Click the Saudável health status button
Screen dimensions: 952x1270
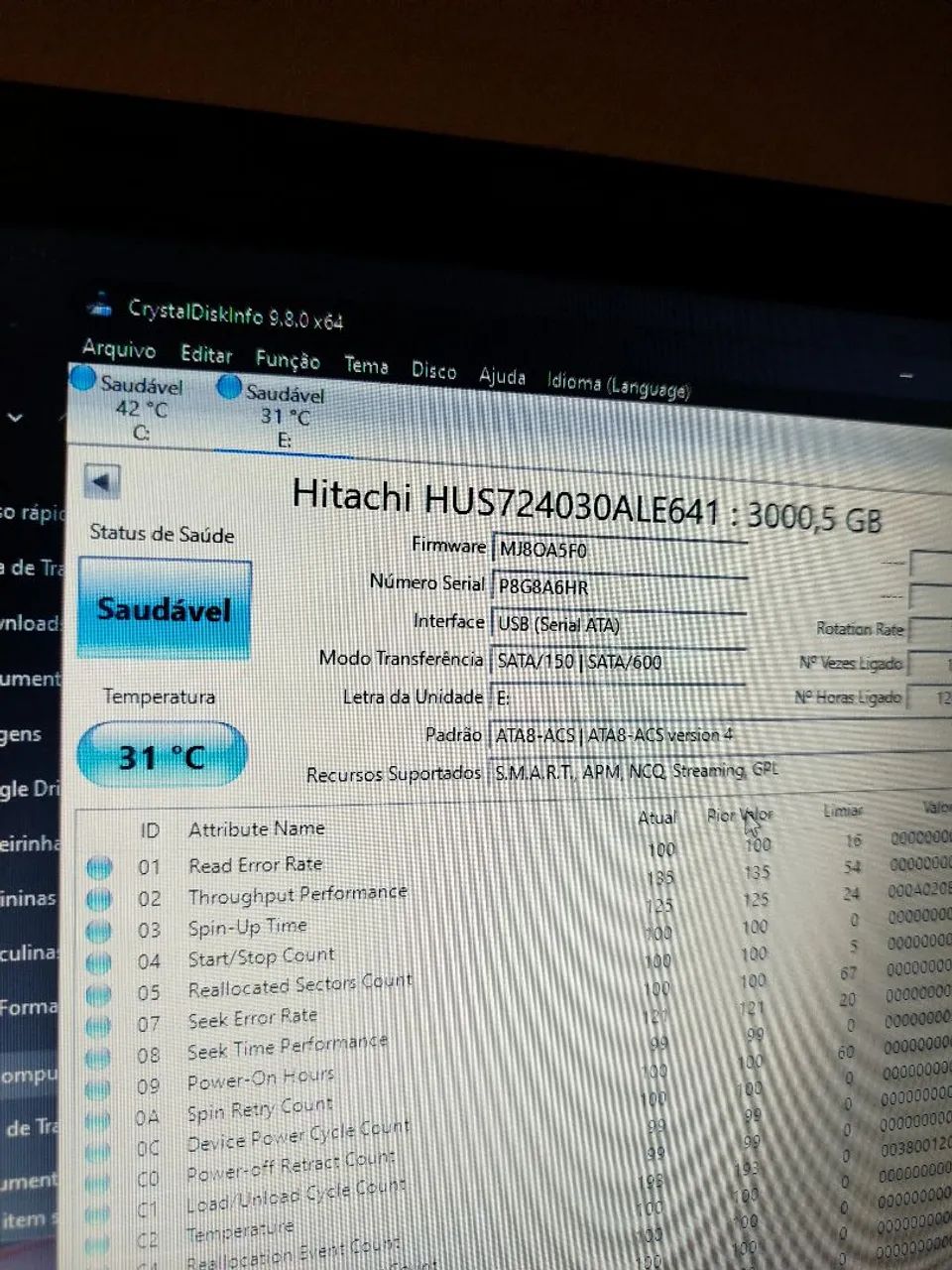click(164, 607)
